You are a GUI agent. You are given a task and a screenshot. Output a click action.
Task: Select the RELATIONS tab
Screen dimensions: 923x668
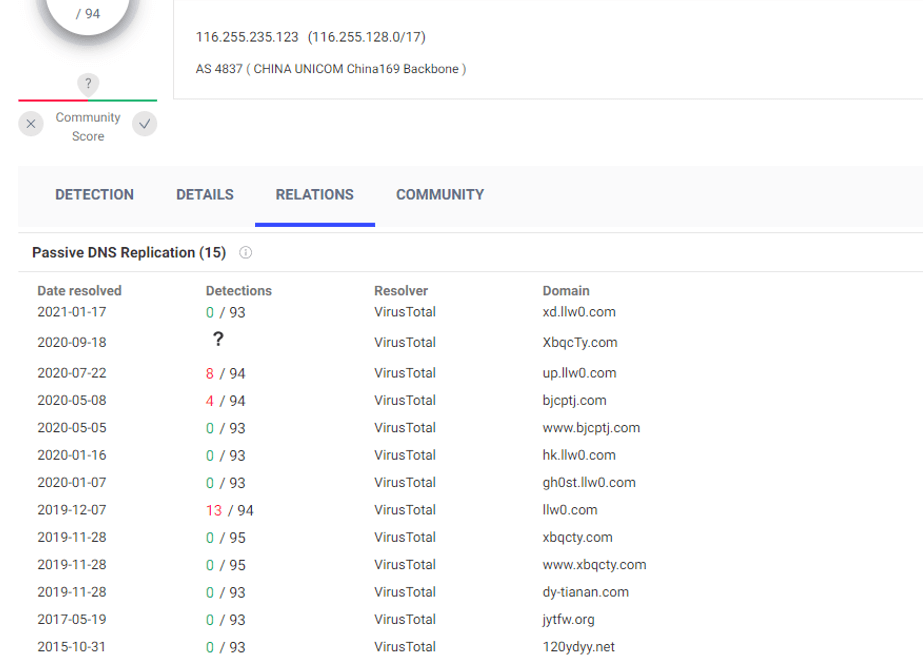pos(314,195)
